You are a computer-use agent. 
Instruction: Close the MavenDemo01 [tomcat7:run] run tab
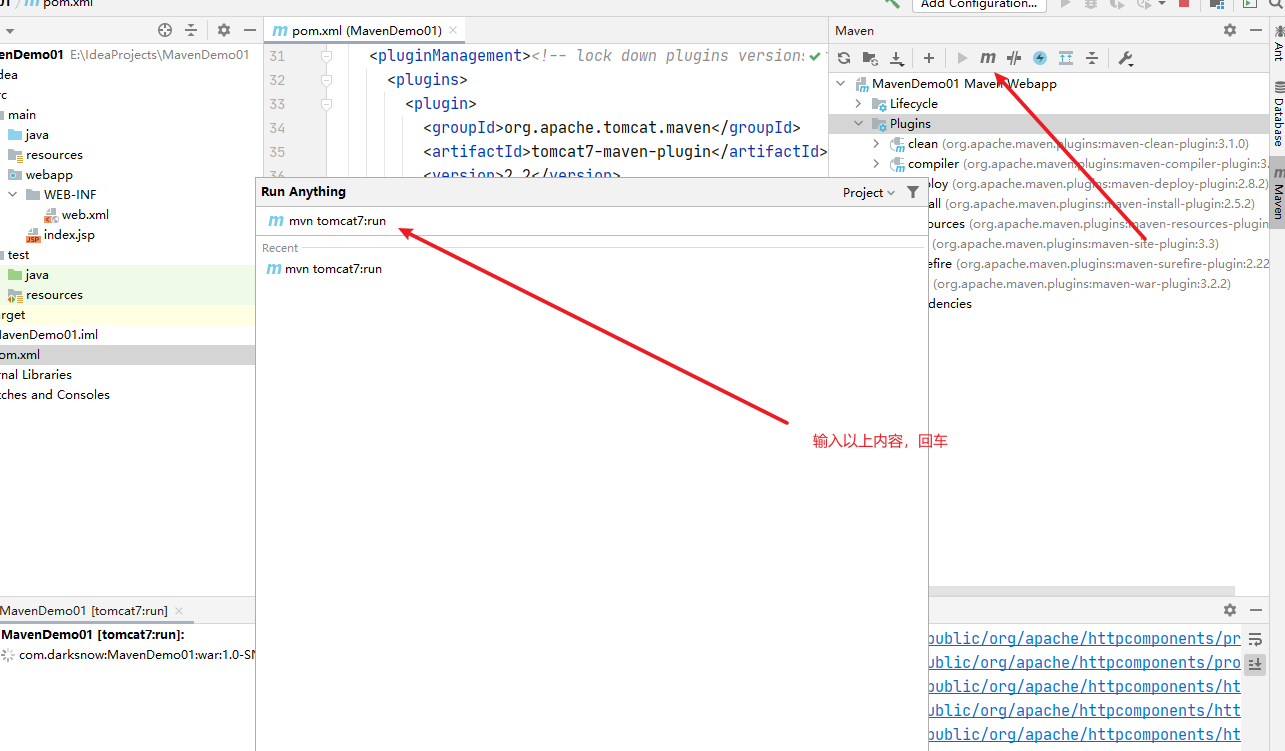pos(179,611)
